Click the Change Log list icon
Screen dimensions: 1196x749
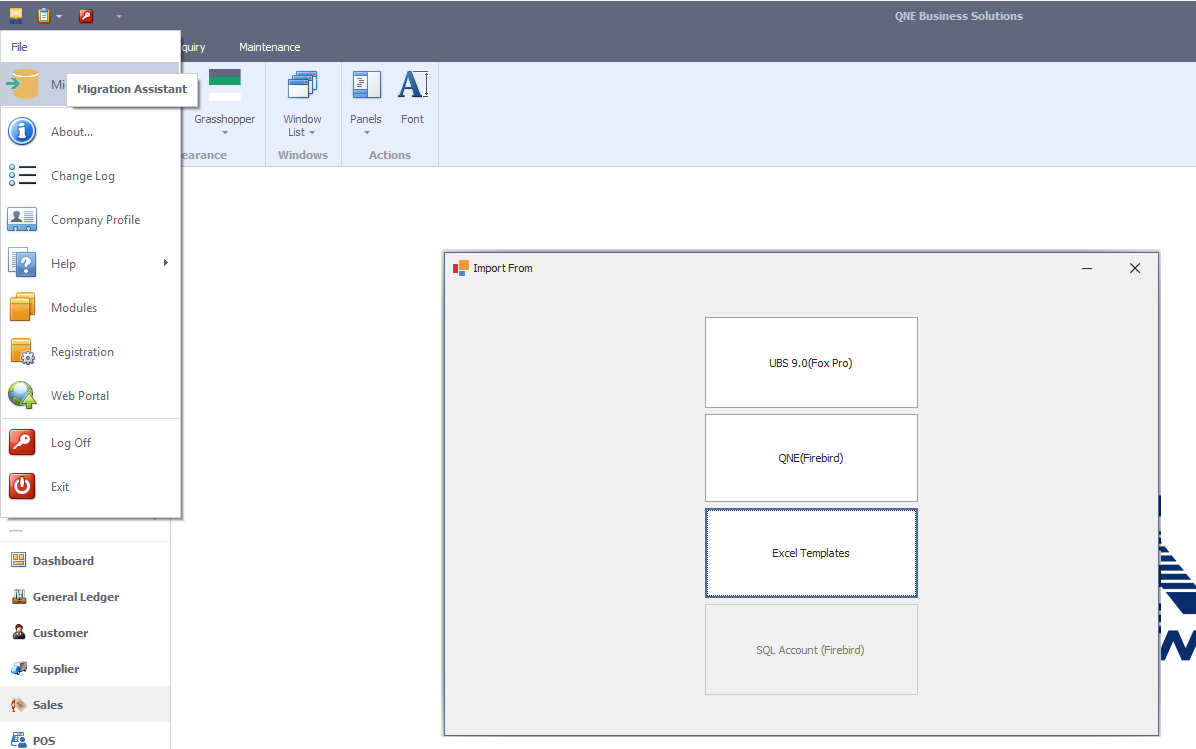(22, 175)
